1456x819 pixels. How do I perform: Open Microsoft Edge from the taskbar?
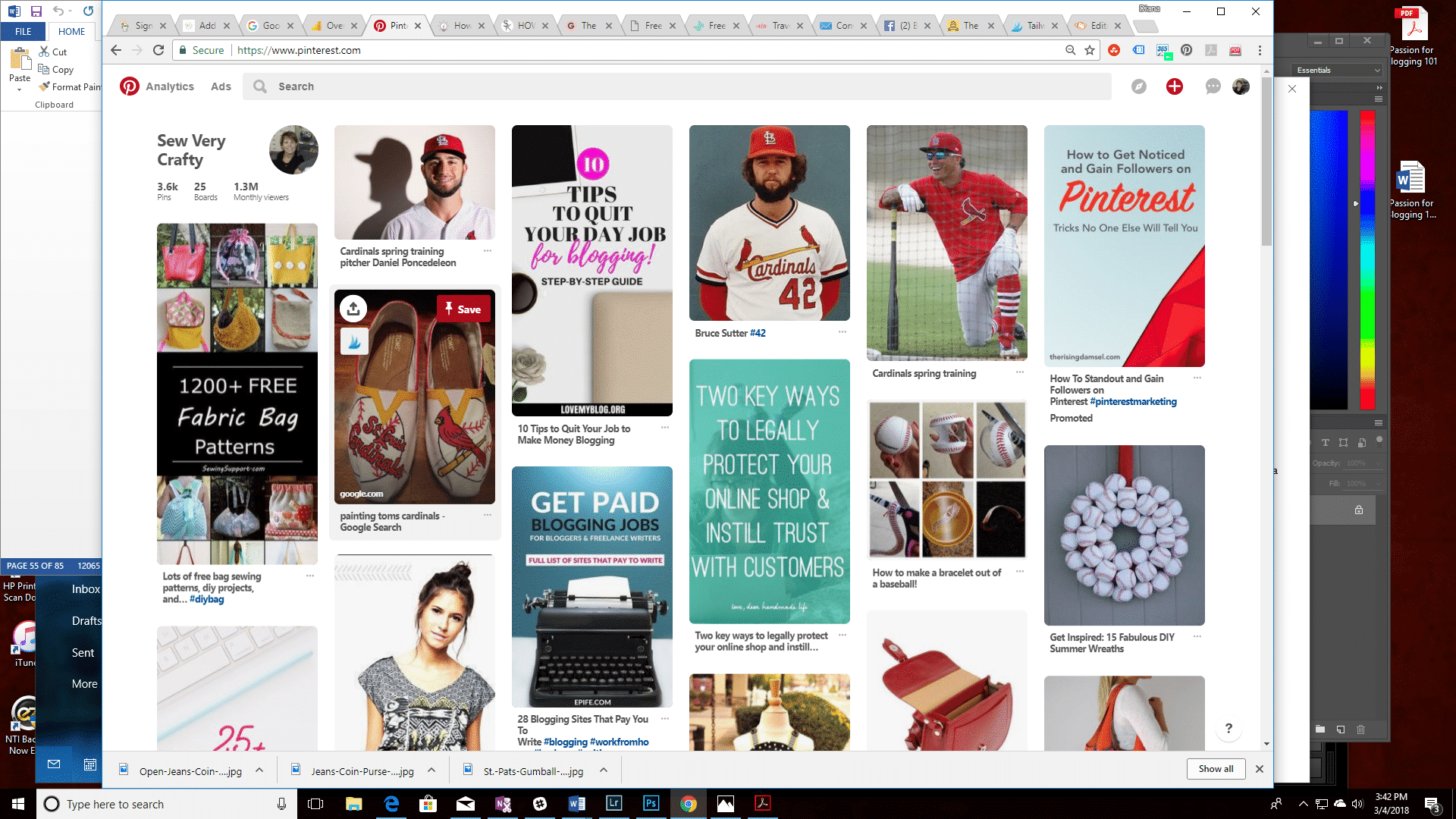(x=391, y=804)
